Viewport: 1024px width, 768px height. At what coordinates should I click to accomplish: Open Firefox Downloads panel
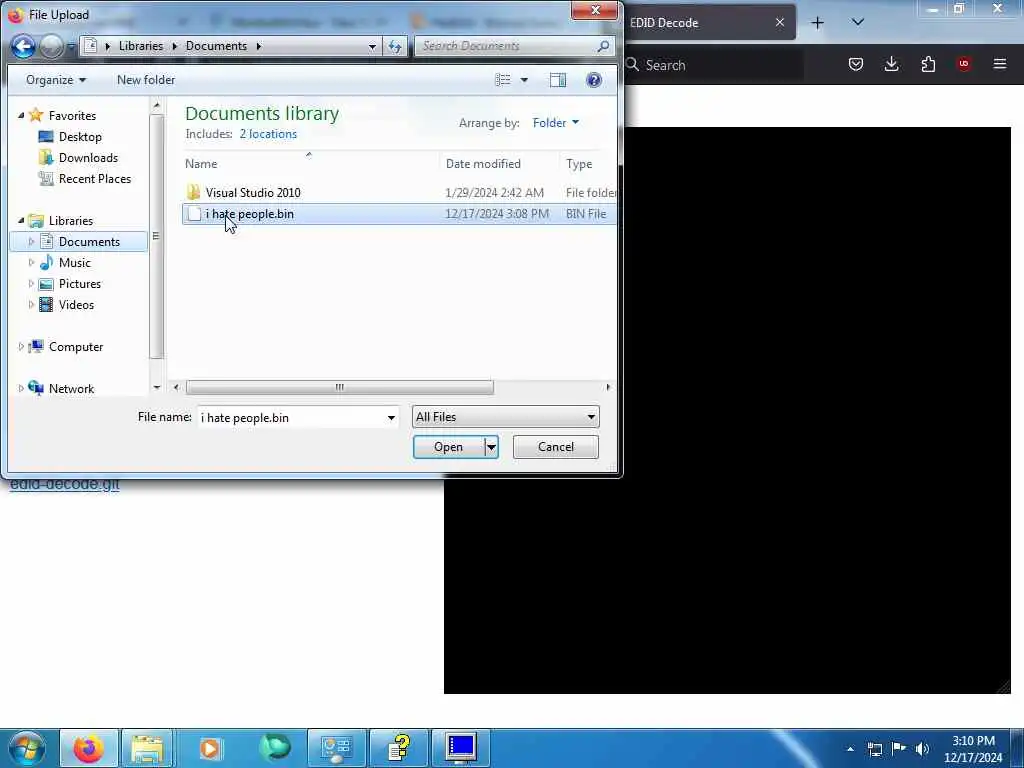[891, 64]
